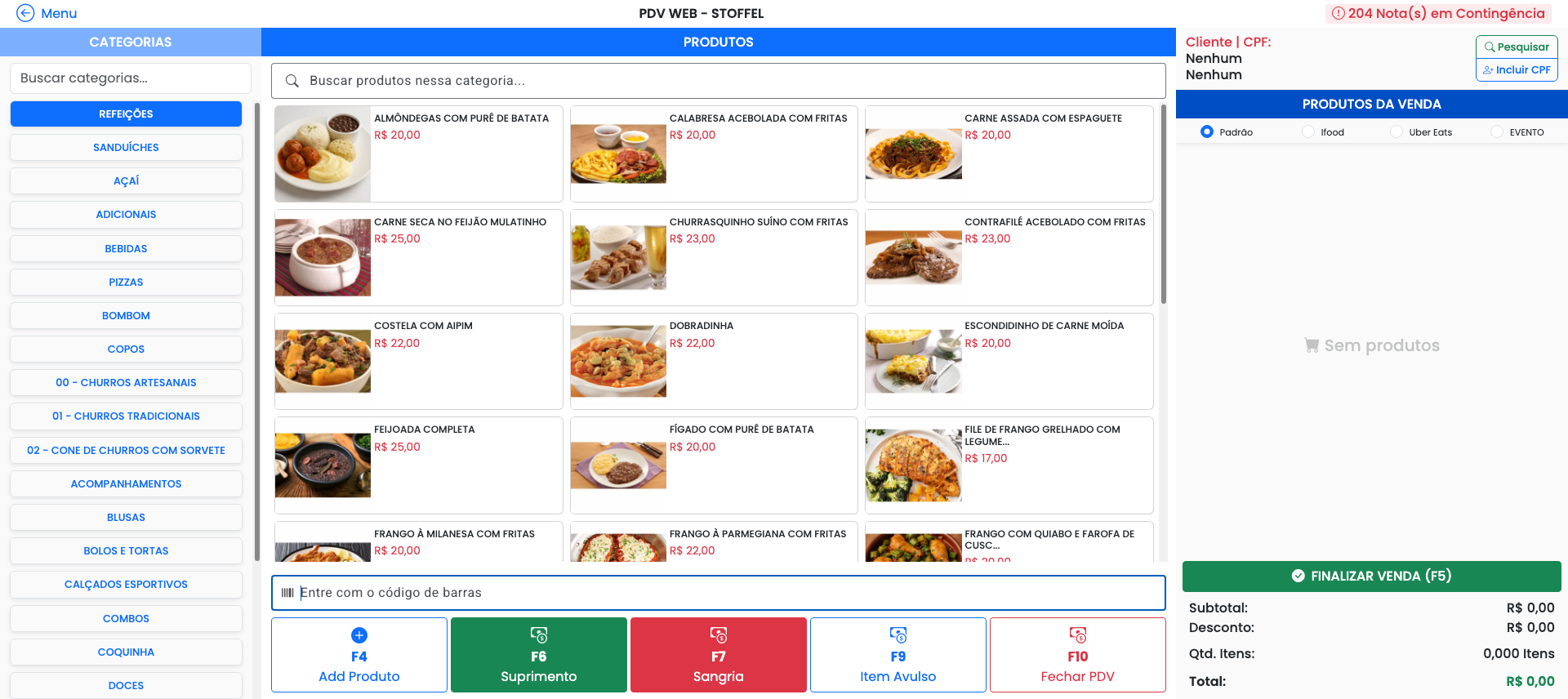1568x699 pixels.
Task: Add Costela com Aipim product
Action: click(419, 361)
